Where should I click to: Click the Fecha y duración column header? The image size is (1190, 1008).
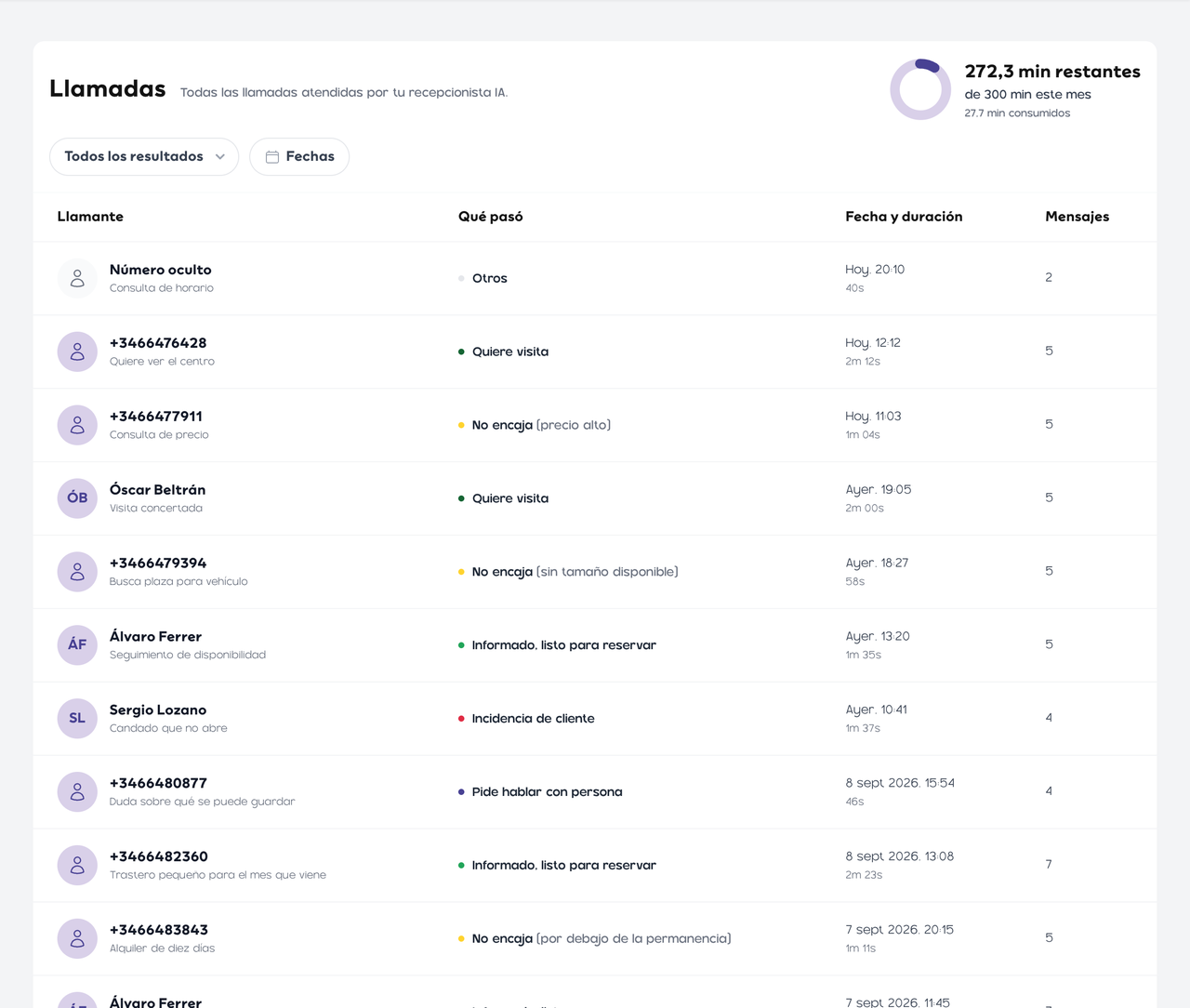pos(904,217)
